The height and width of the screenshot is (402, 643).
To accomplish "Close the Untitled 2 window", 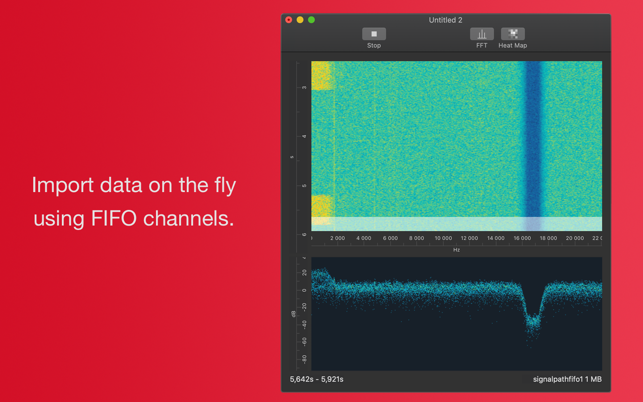I will click(x=289, y=20).
